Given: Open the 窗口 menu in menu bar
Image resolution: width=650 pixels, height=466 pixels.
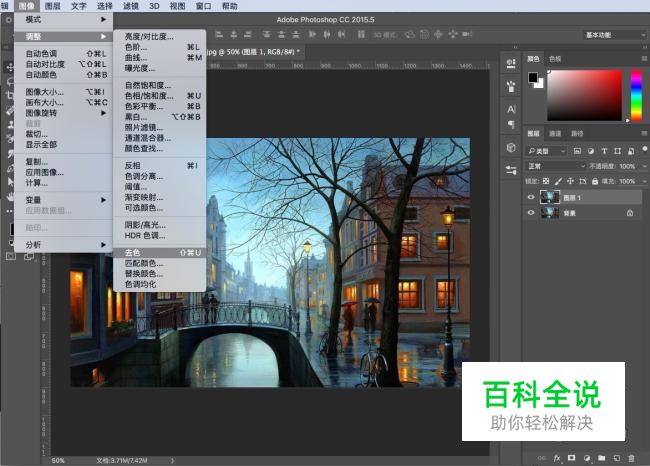Looking at the screenshot, I should pos(203,6).
